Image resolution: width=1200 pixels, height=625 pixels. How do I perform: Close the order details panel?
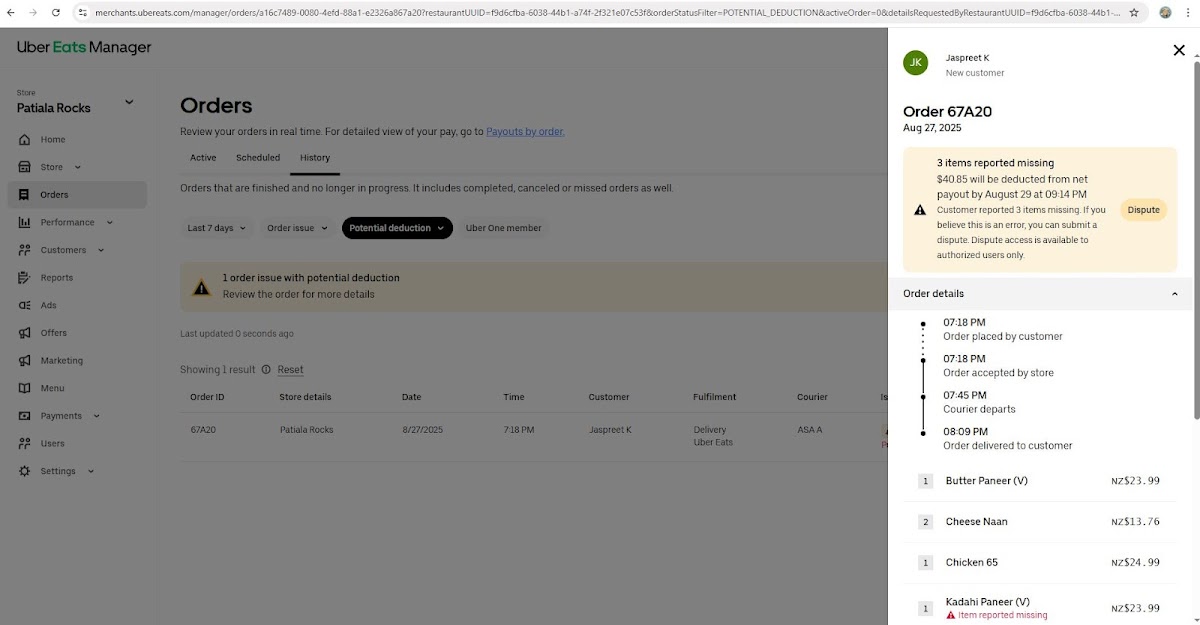(x=1179, y=51)
